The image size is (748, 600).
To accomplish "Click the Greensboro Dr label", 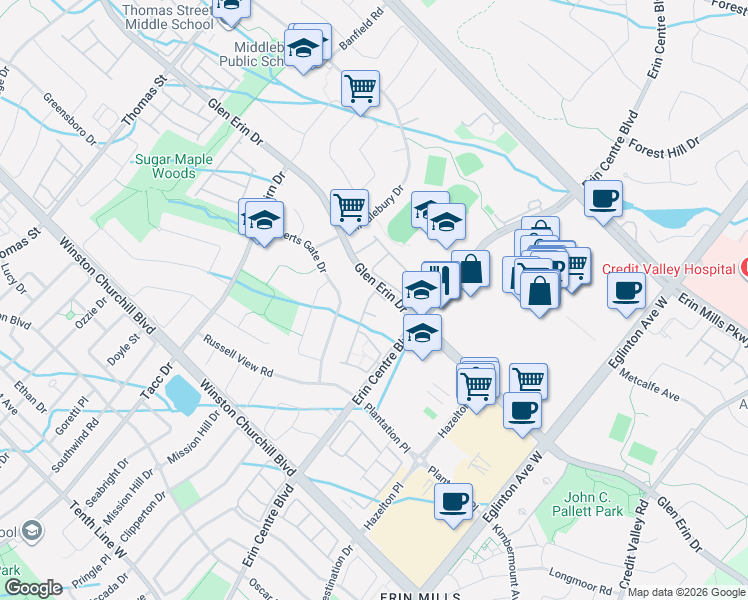I will point(70,119).
